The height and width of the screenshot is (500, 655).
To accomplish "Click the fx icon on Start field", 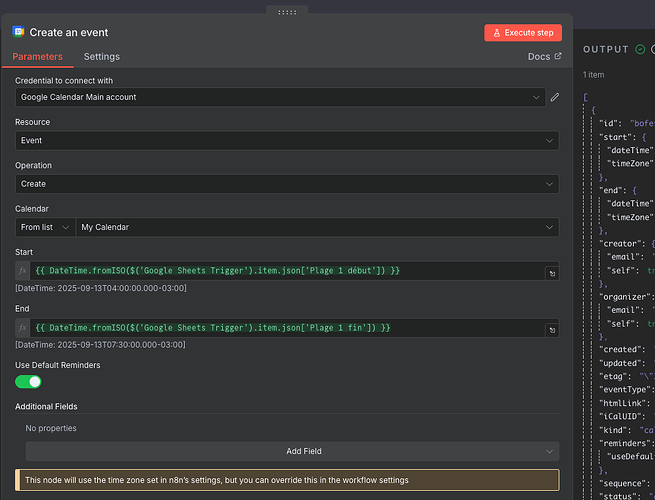I will 22,271.
